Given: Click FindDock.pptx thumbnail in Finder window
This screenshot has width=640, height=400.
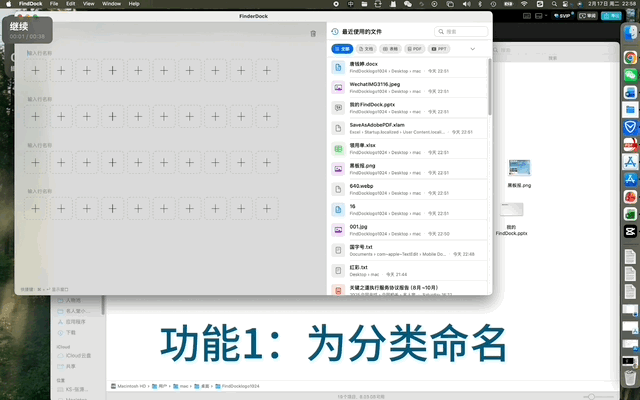Looking at the screenshot, I should click(x=512, y=209).
